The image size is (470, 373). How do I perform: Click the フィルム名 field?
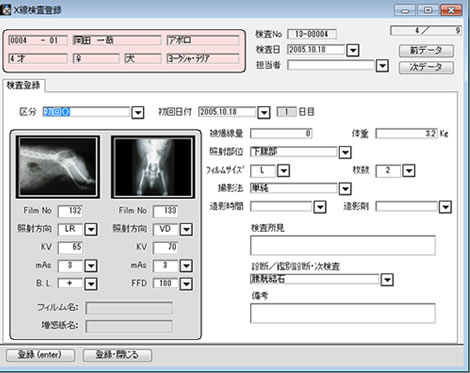tap(129, 308)
